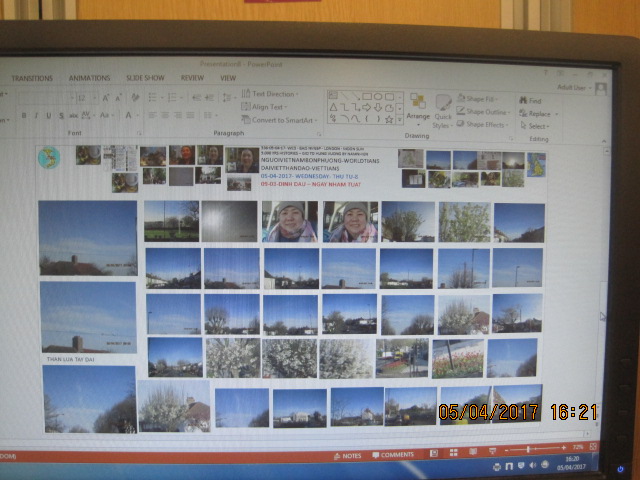
Task: Apply bulleted list
Action: click(x=154, y=98)
